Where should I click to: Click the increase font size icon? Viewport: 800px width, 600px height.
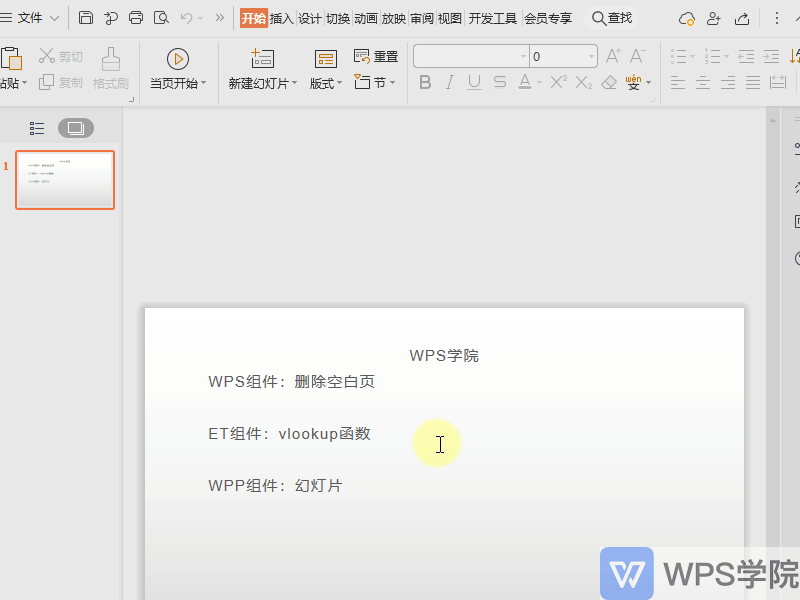click(613, 57)
